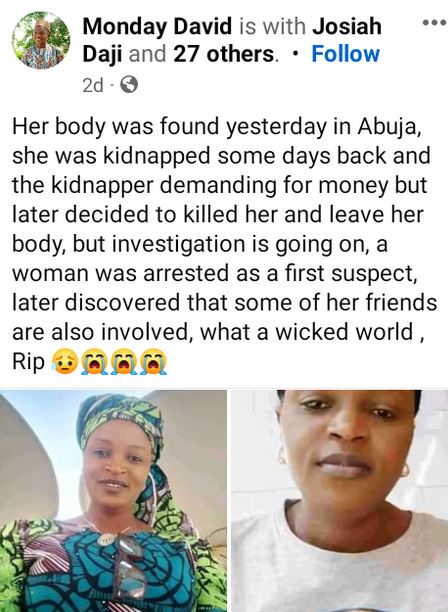Click the globe public privacy icon
The width and height of the screenshot is (448, 612).
[x=129, y=84]
